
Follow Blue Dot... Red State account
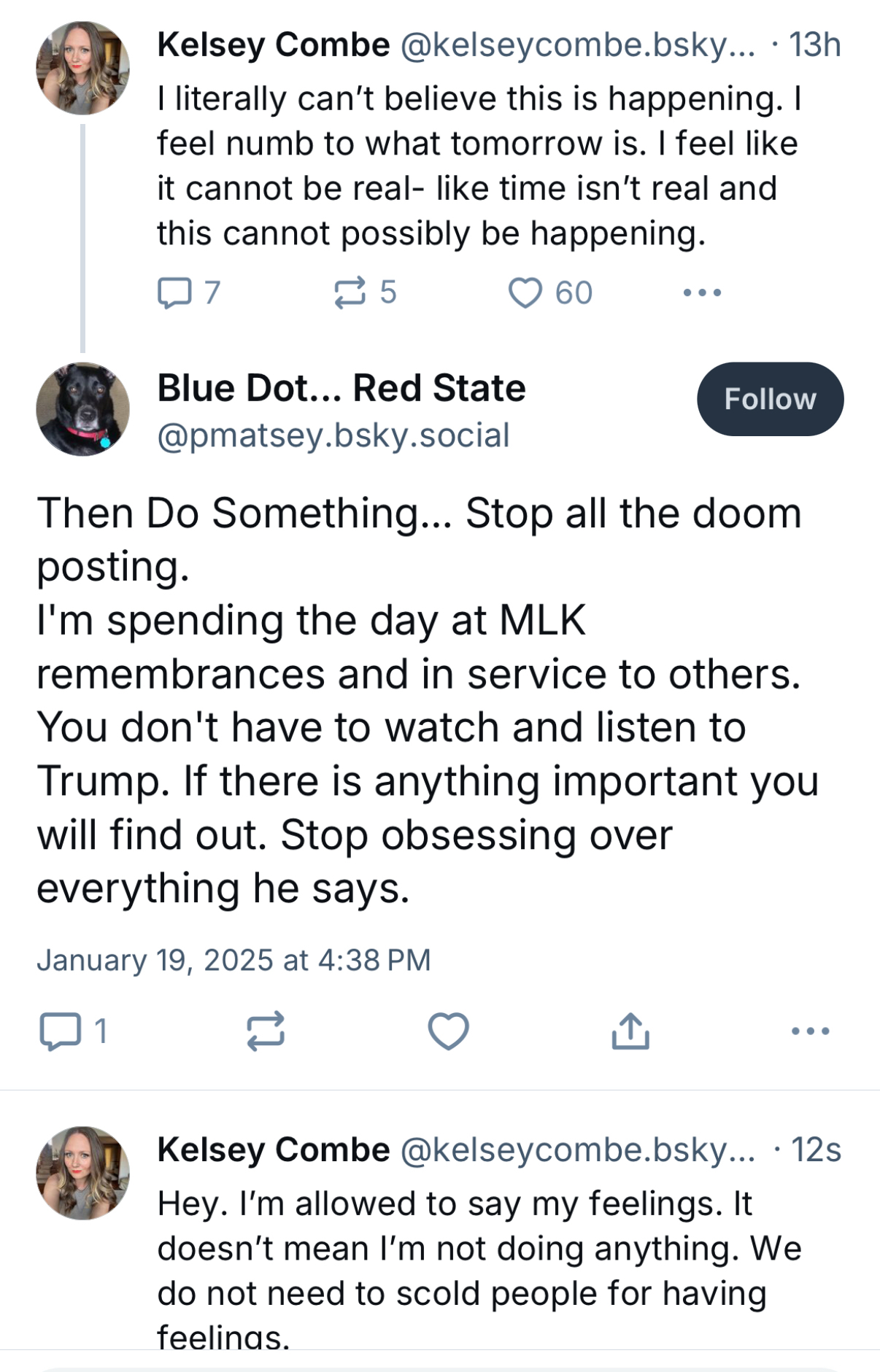[x=770, y=399]
